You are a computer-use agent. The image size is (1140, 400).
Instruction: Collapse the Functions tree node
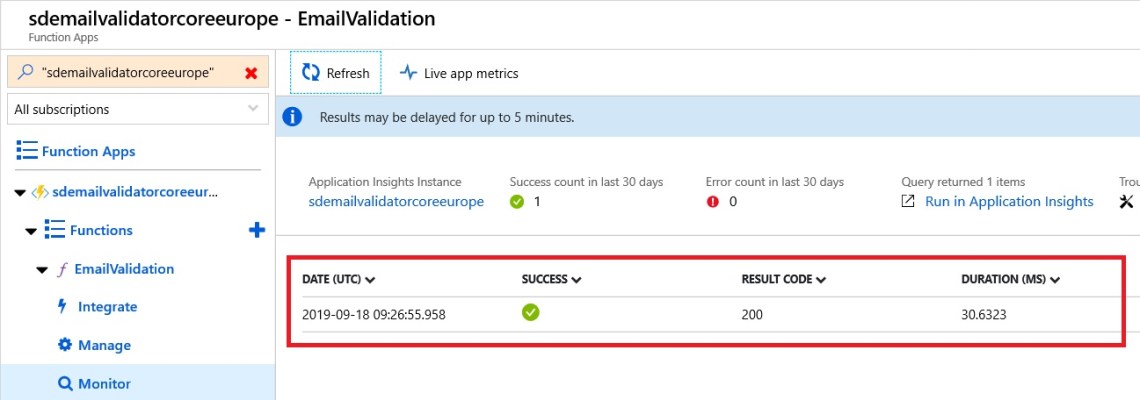pyautogui.click(x=31, y=231)
